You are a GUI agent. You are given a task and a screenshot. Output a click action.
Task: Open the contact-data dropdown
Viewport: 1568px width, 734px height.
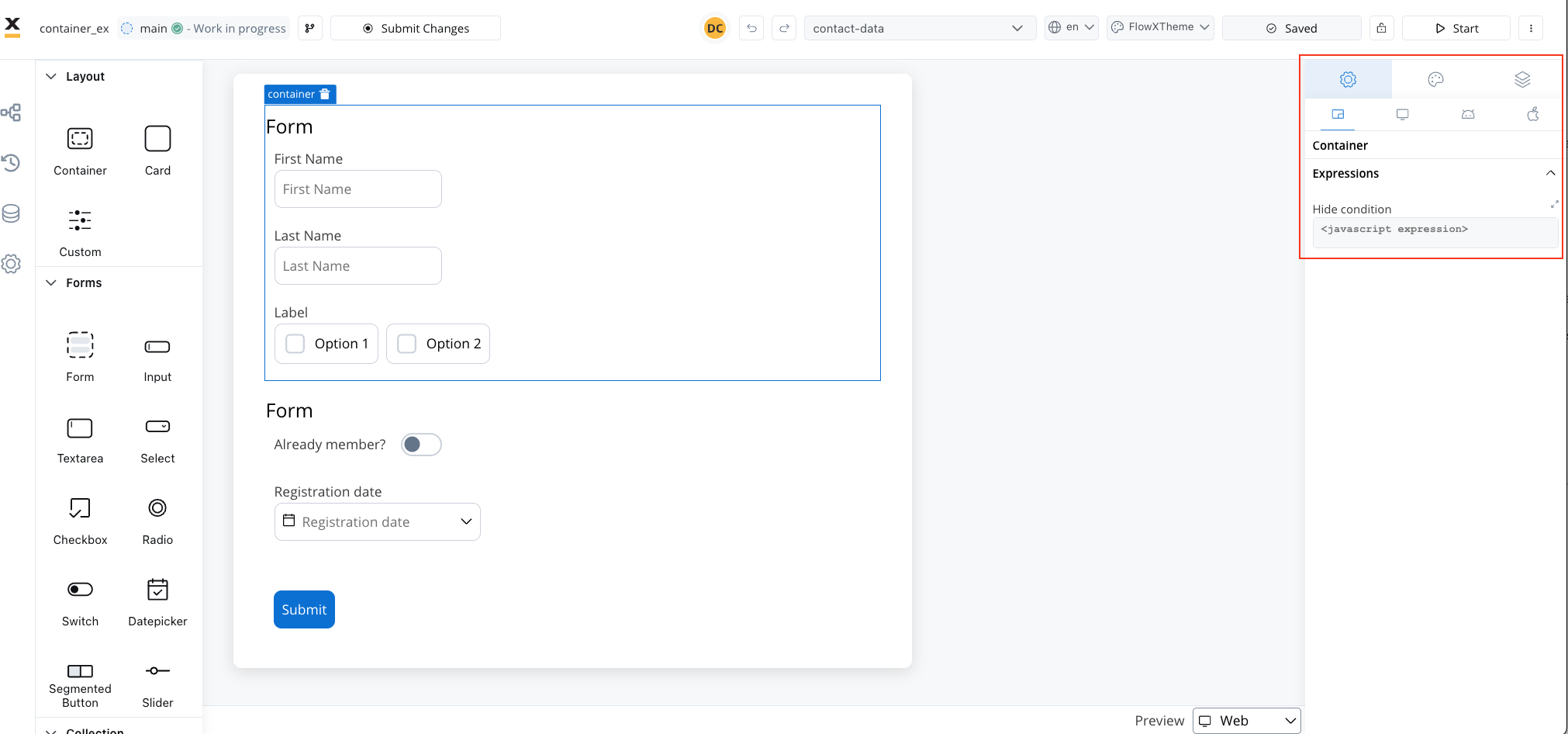pos(920,28)
